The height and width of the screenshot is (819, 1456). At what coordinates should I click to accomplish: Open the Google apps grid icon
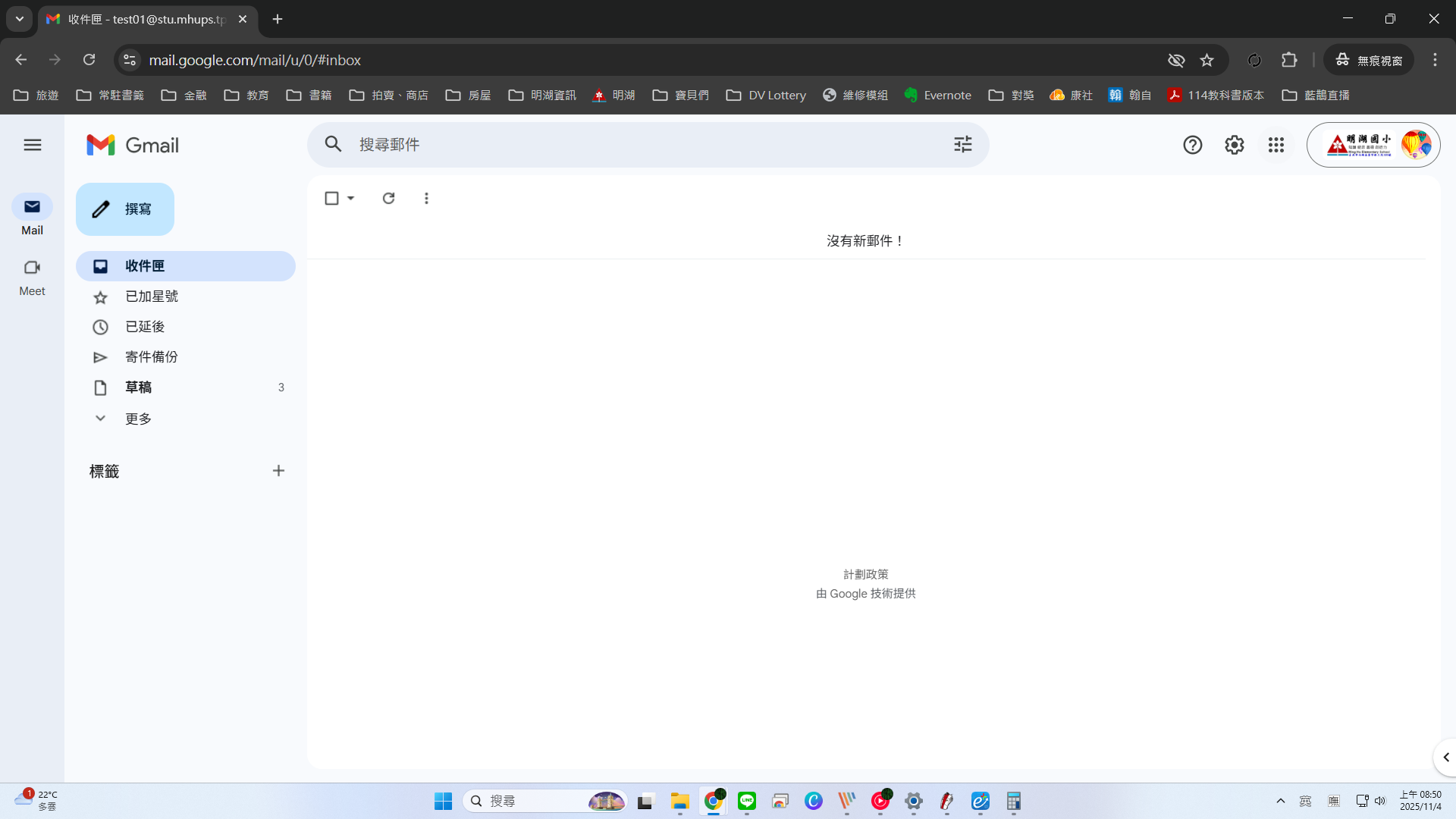click(1276, 145)
